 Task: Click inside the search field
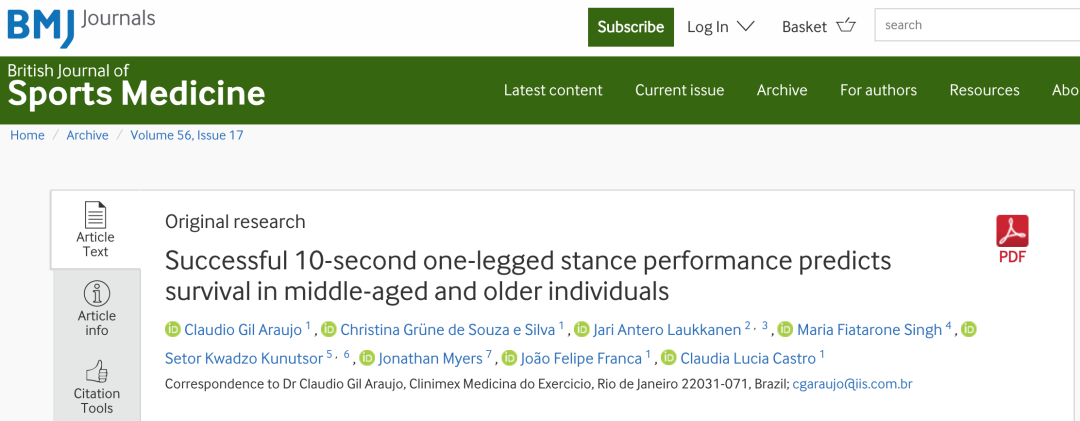tap(975, 25)
